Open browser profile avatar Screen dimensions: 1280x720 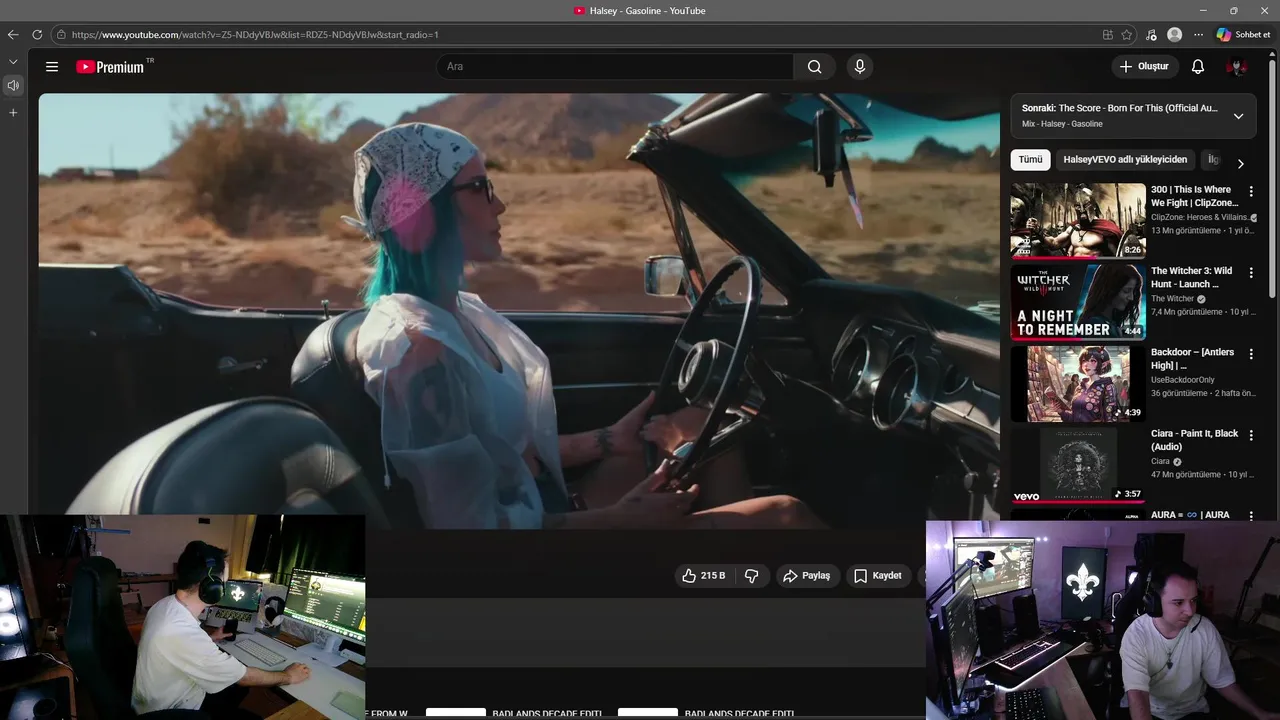click(1175, 35)
